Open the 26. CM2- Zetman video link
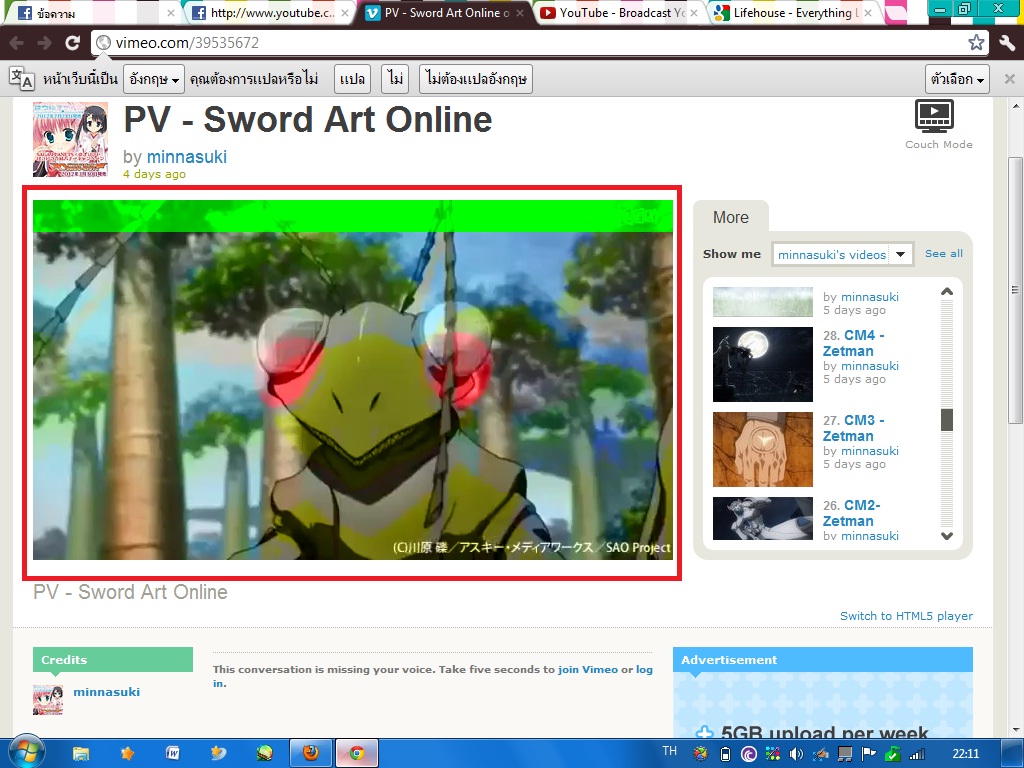The image size is (1024, 768). point(852,513)
